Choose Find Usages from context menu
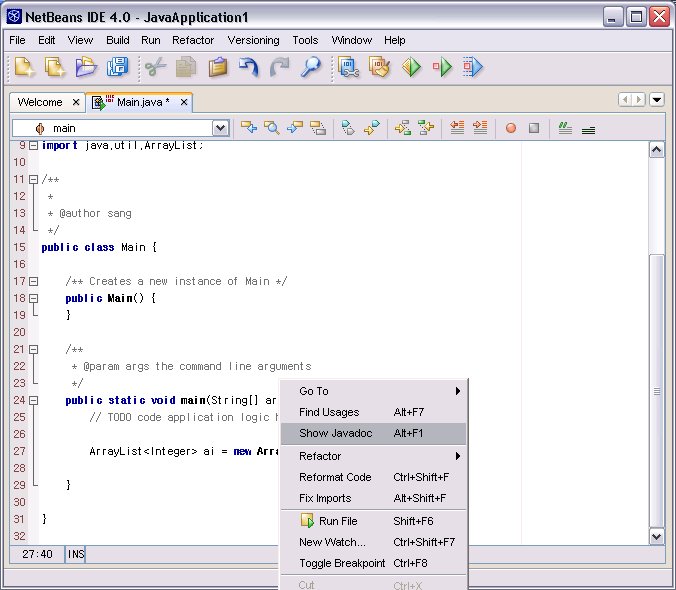This screenshot has width=676, height=590. (x=373, y=412)
